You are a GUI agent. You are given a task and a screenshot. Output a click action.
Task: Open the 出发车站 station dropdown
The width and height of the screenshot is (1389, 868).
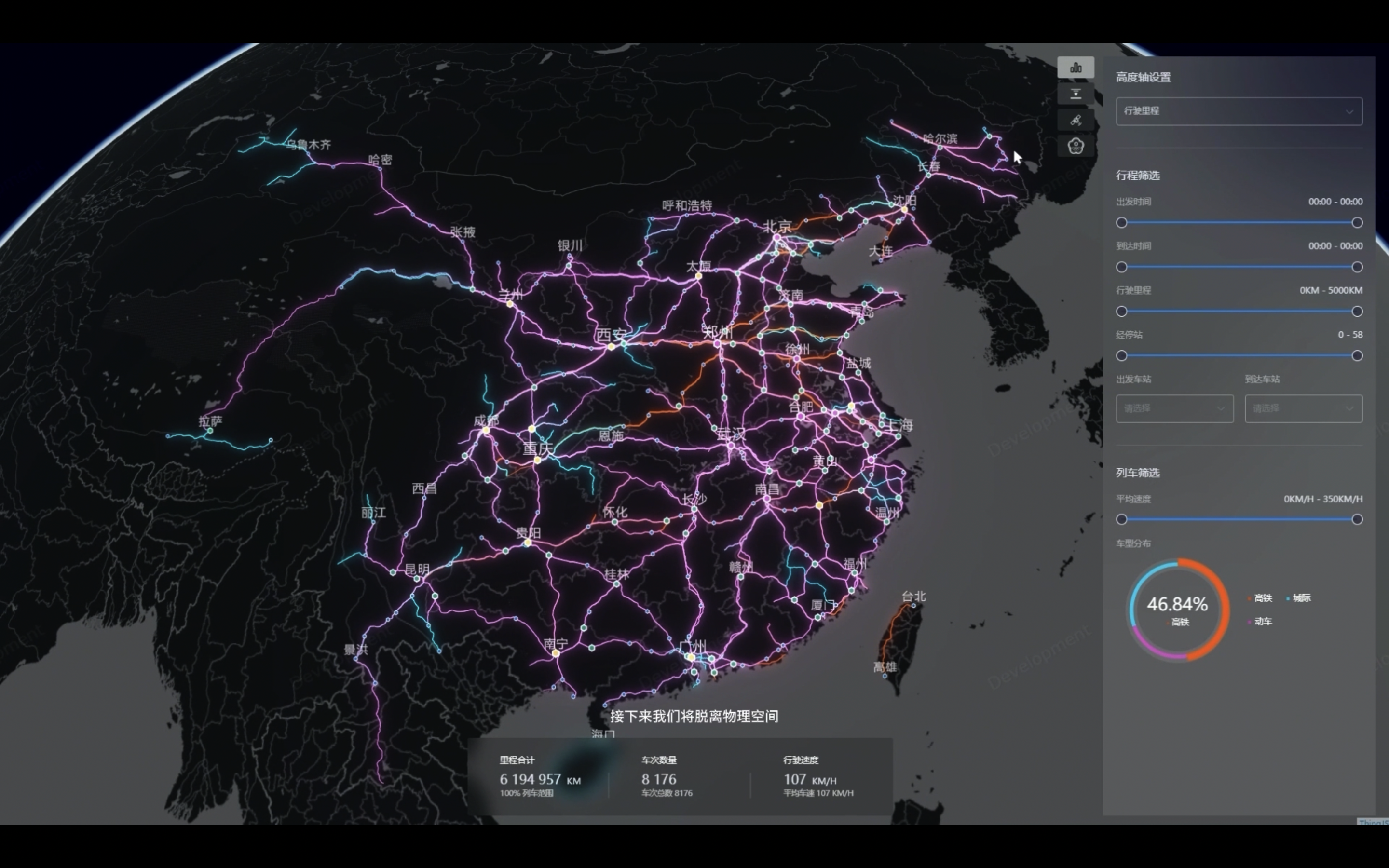coord(1174,409)
